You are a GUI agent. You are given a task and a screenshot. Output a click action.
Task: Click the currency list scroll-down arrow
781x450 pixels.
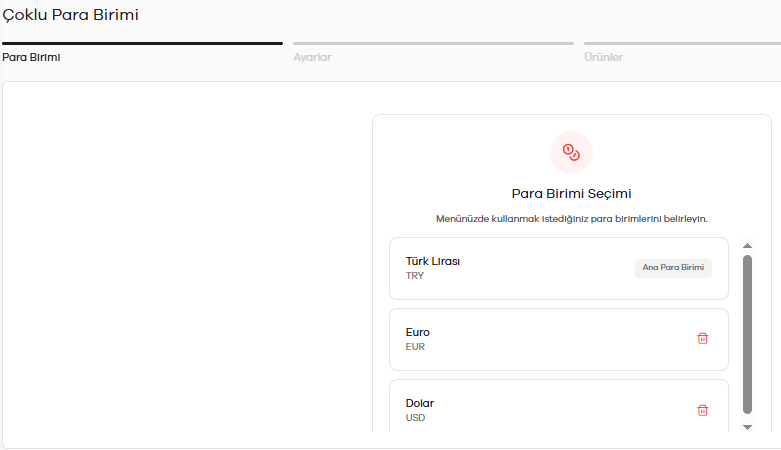pyautogui.click(x=747, y=427)
